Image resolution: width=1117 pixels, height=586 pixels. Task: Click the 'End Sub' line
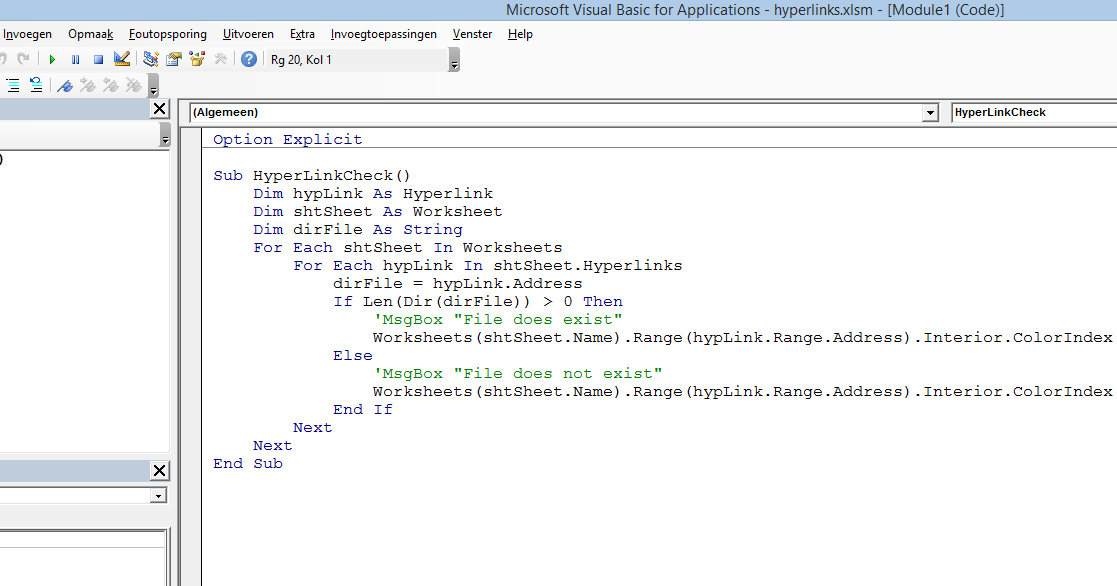(x=248, y=464)
